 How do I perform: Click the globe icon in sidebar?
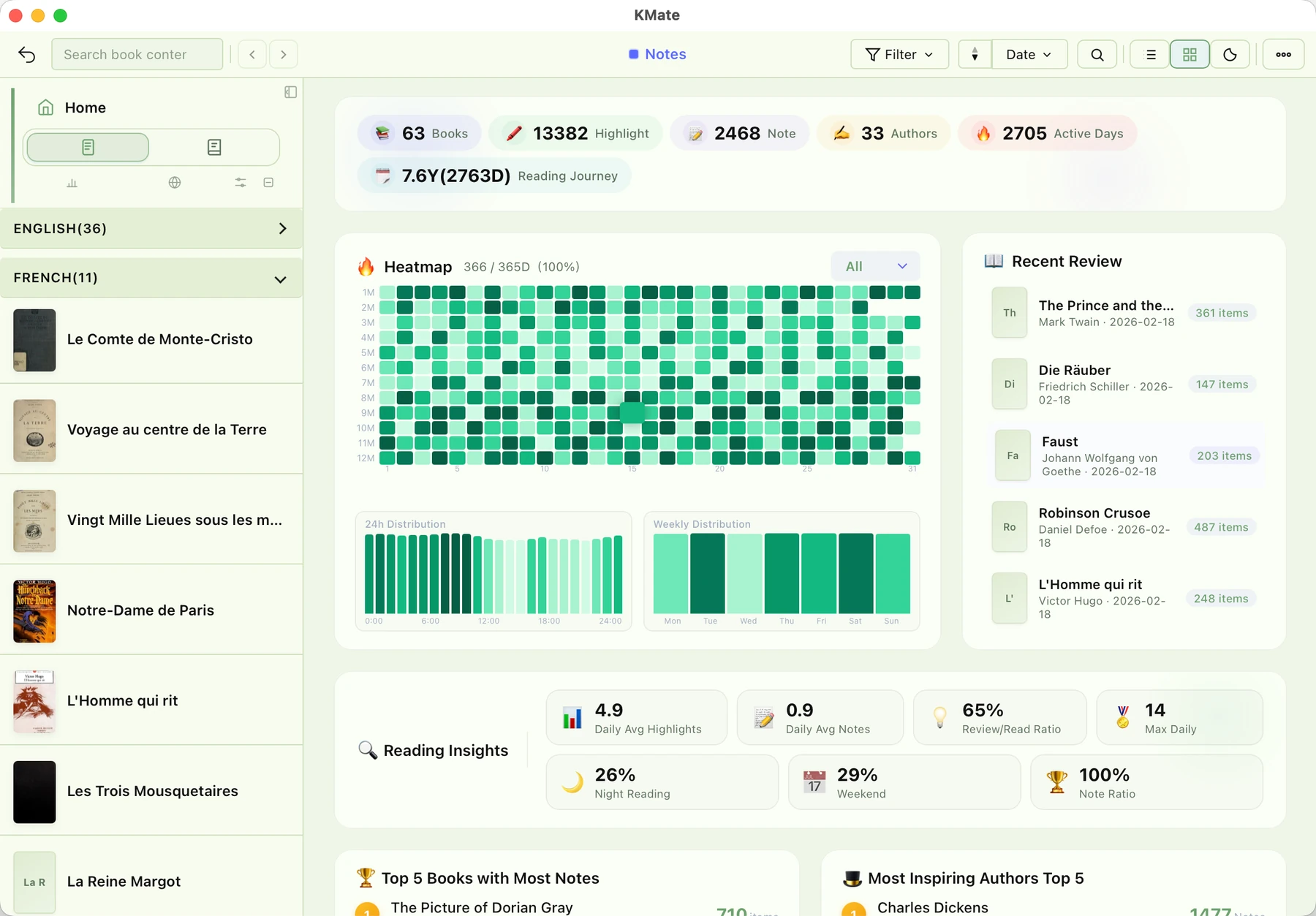175,183
